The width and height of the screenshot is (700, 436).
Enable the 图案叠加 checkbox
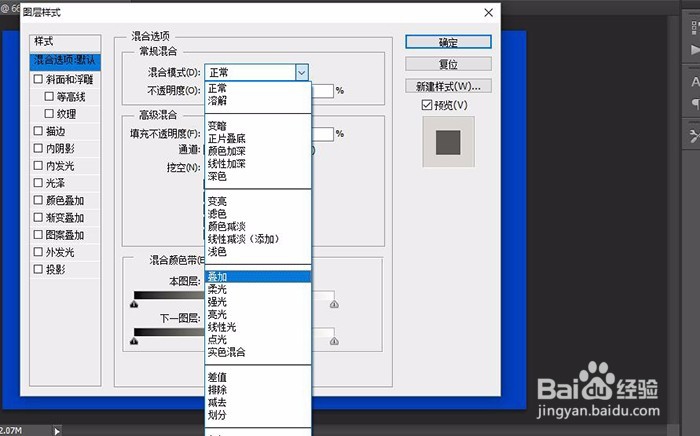tap(38, 234)
